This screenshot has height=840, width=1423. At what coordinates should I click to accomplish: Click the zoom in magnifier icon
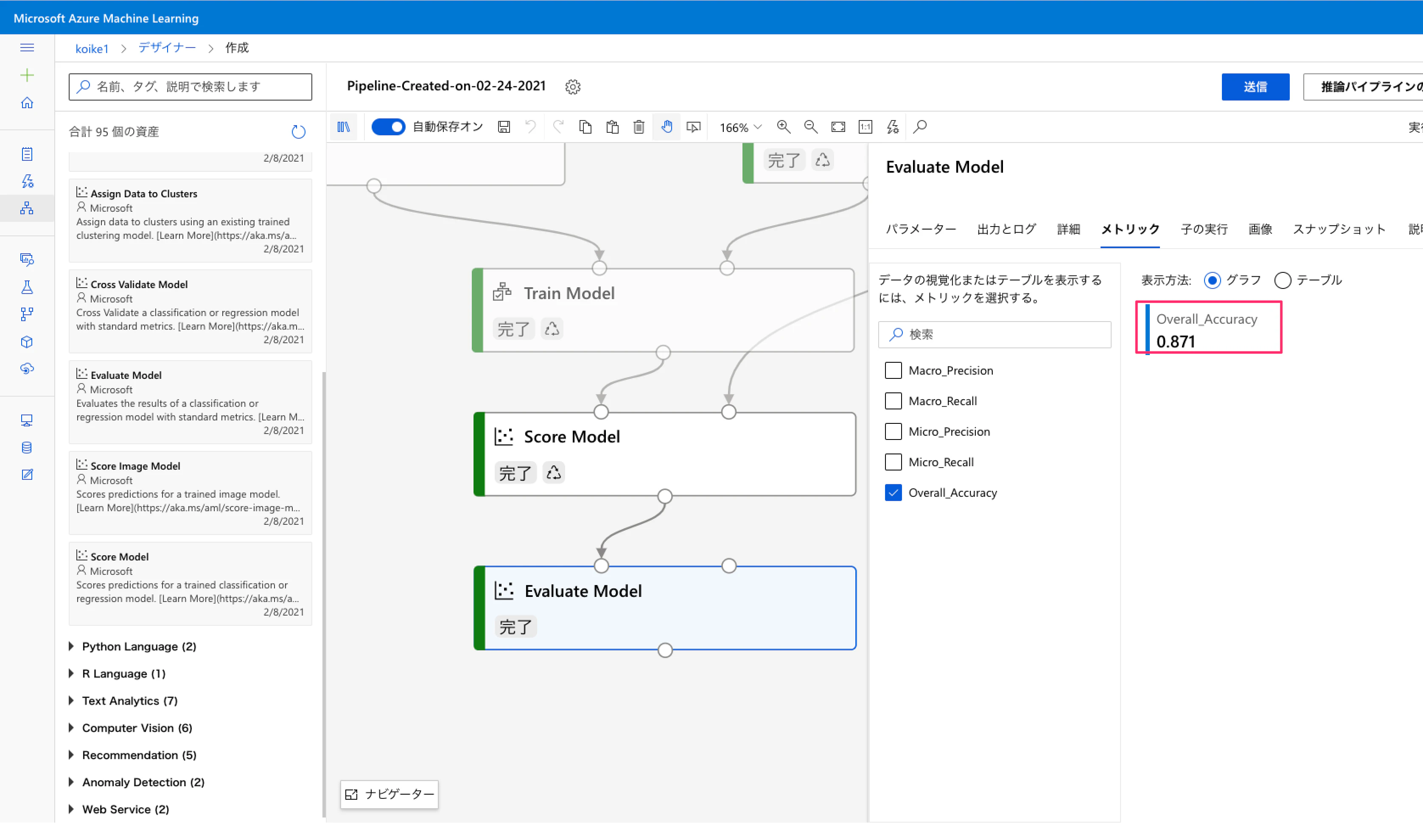(783, 127)
